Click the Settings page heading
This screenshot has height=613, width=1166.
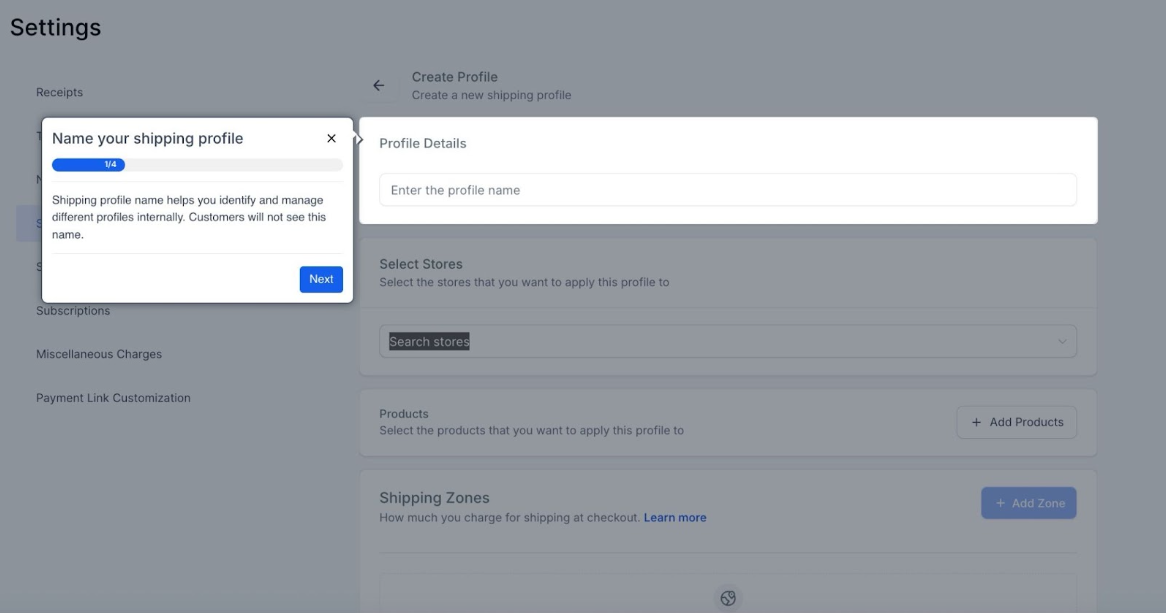tap(56, 28)
